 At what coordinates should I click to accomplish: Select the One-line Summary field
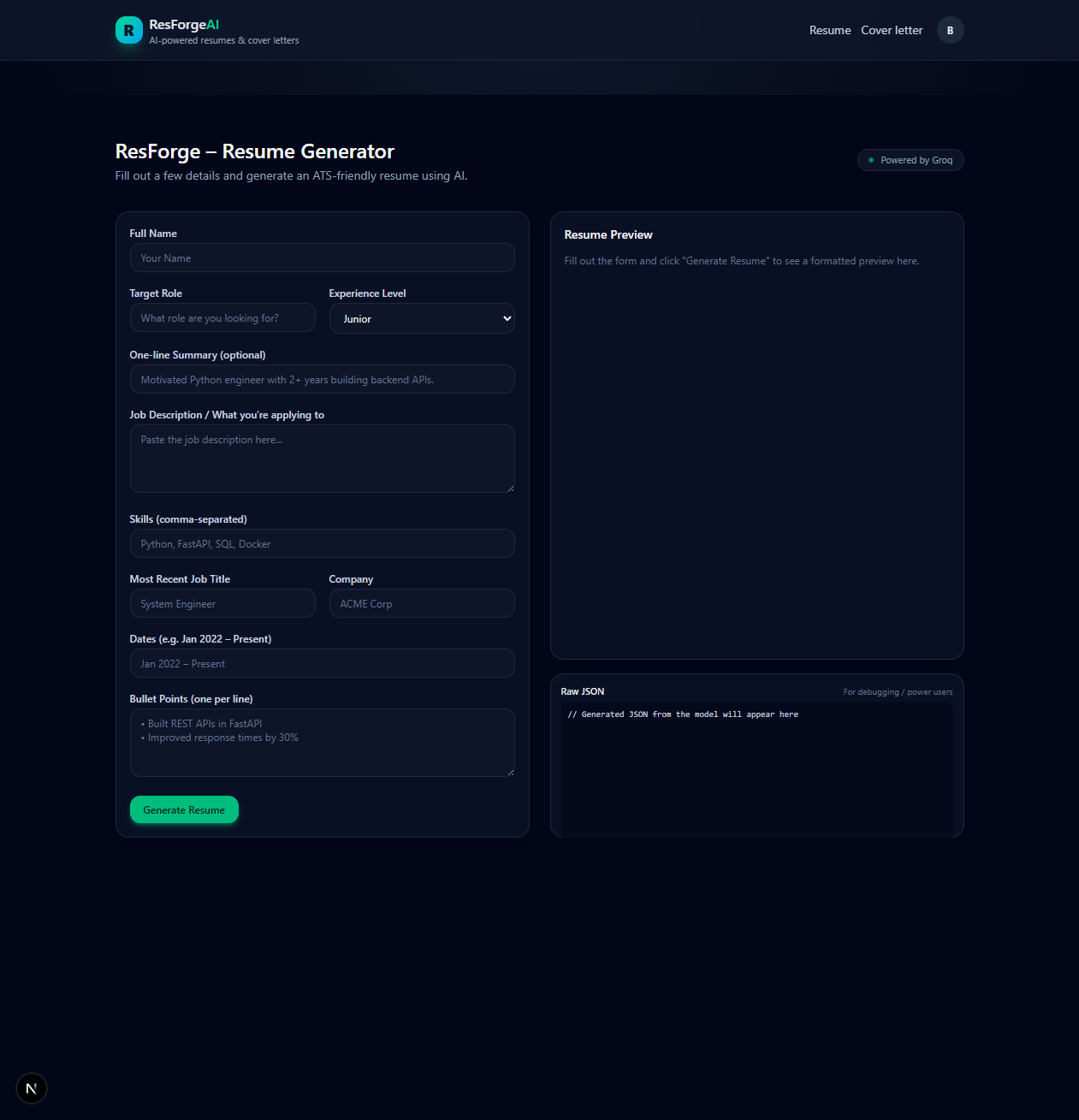322,379
